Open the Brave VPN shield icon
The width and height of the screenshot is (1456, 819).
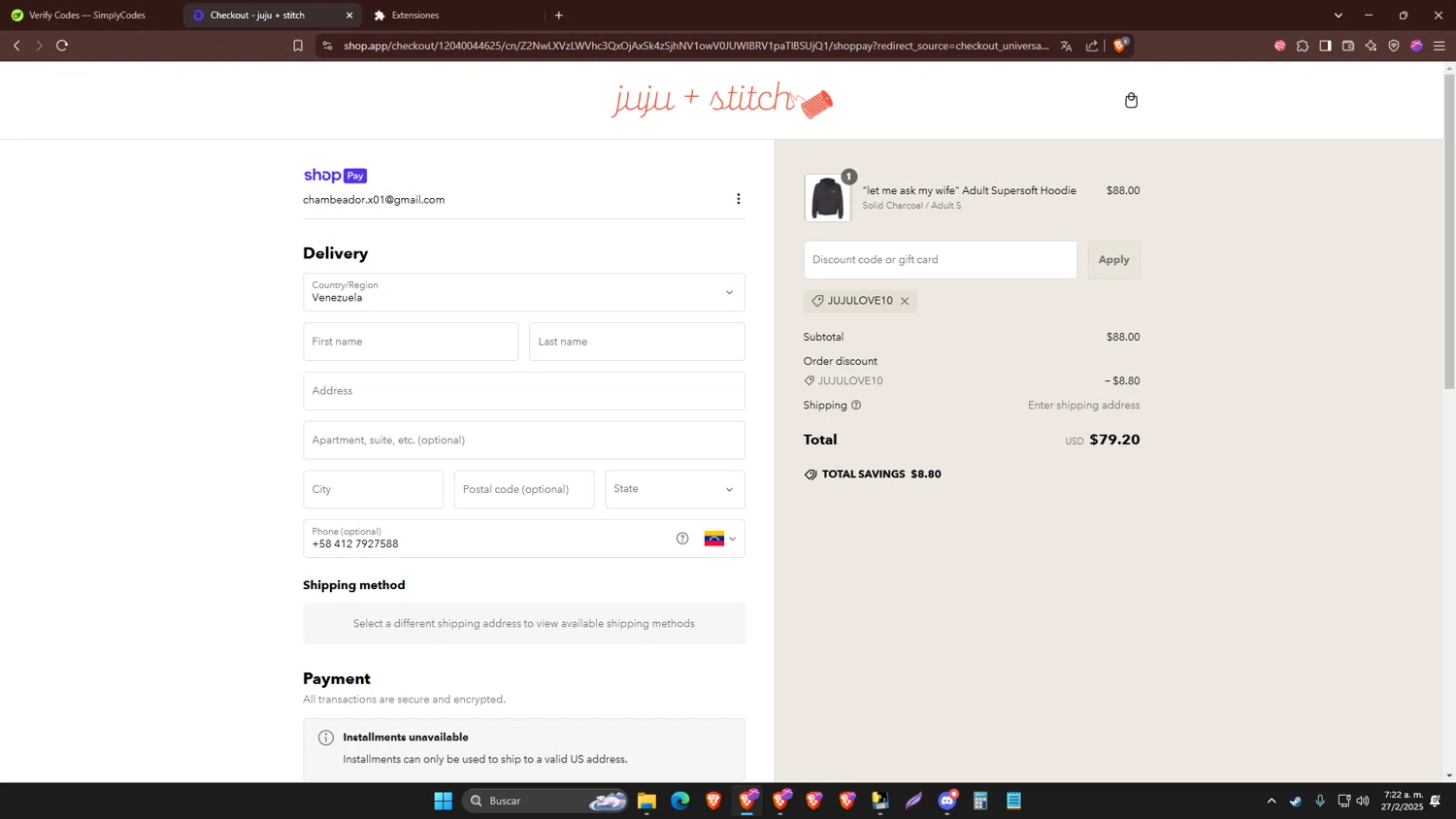pos(1394,46)
